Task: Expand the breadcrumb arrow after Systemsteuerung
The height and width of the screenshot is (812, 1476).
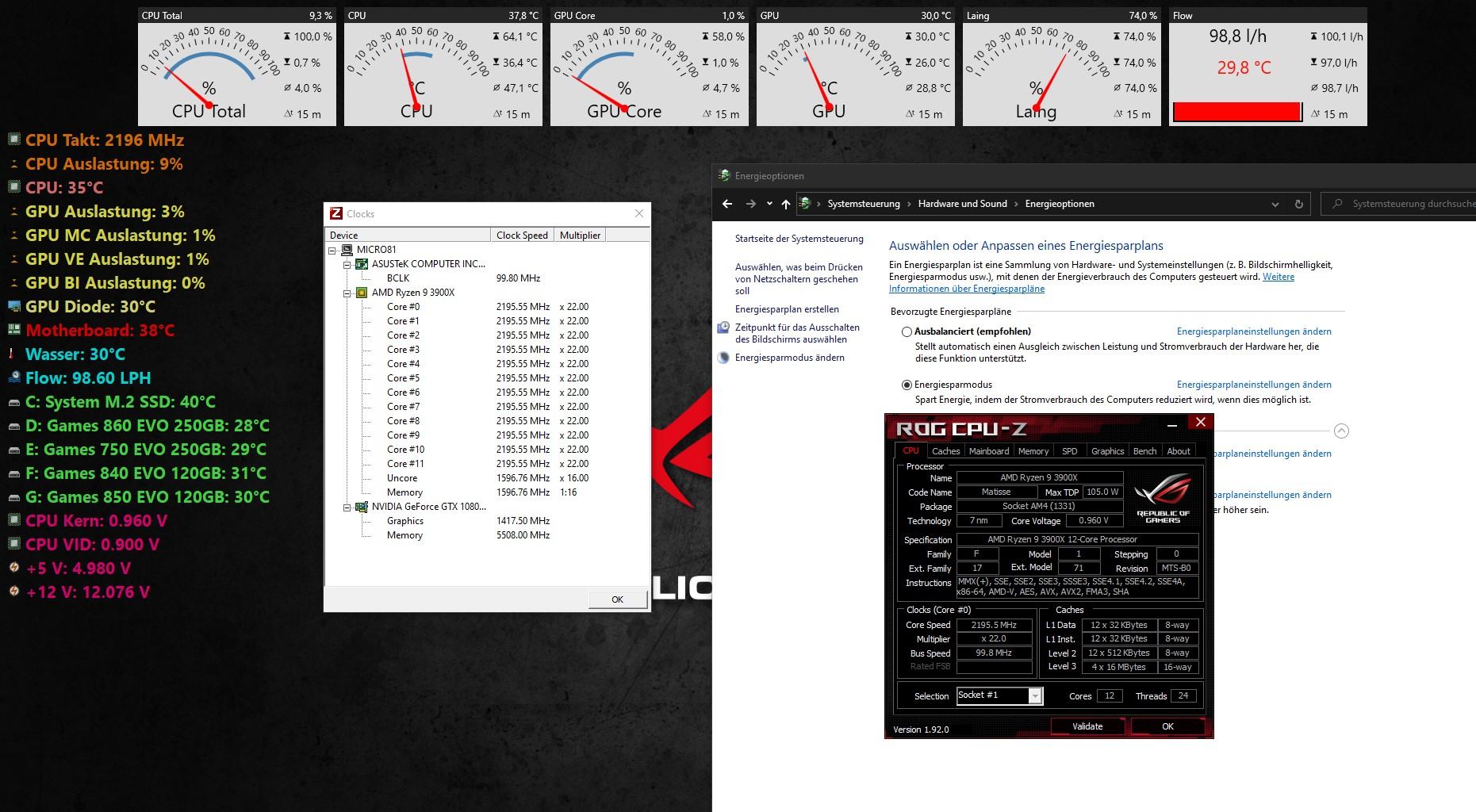Action: point(909,204)
